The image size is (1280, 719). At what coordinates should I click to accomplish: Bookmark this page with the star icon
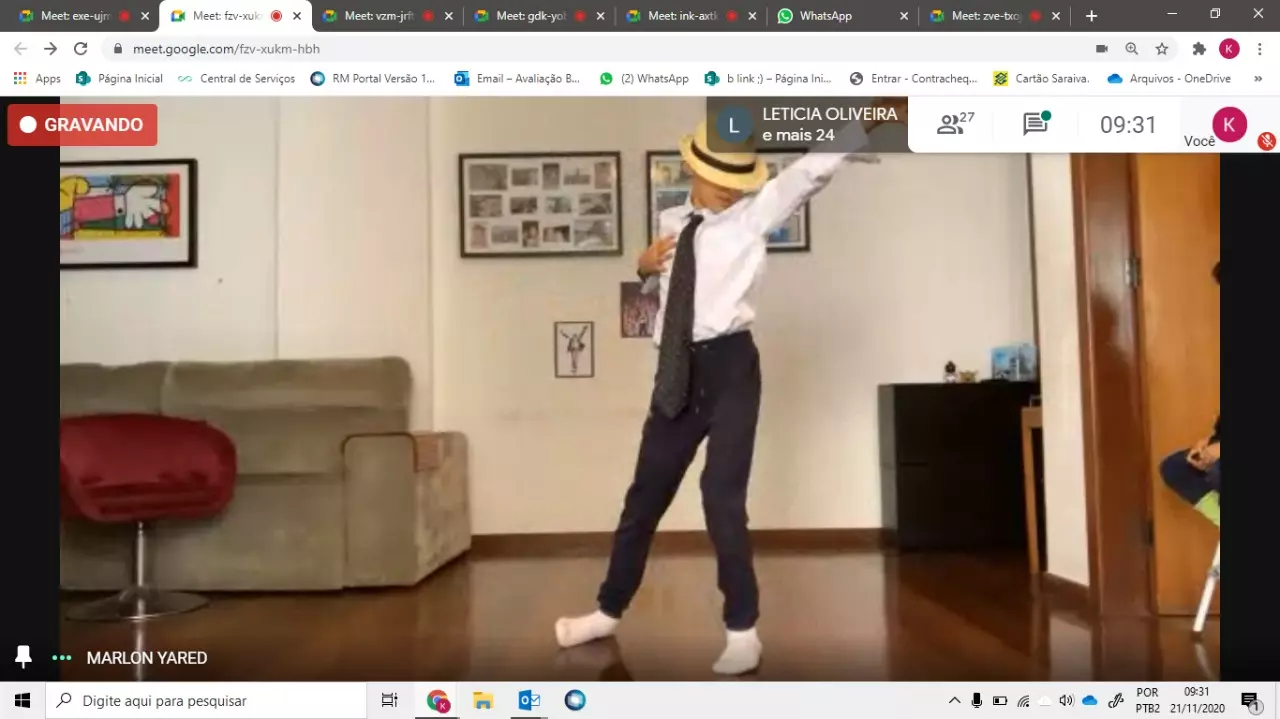tap(1161, 49)
